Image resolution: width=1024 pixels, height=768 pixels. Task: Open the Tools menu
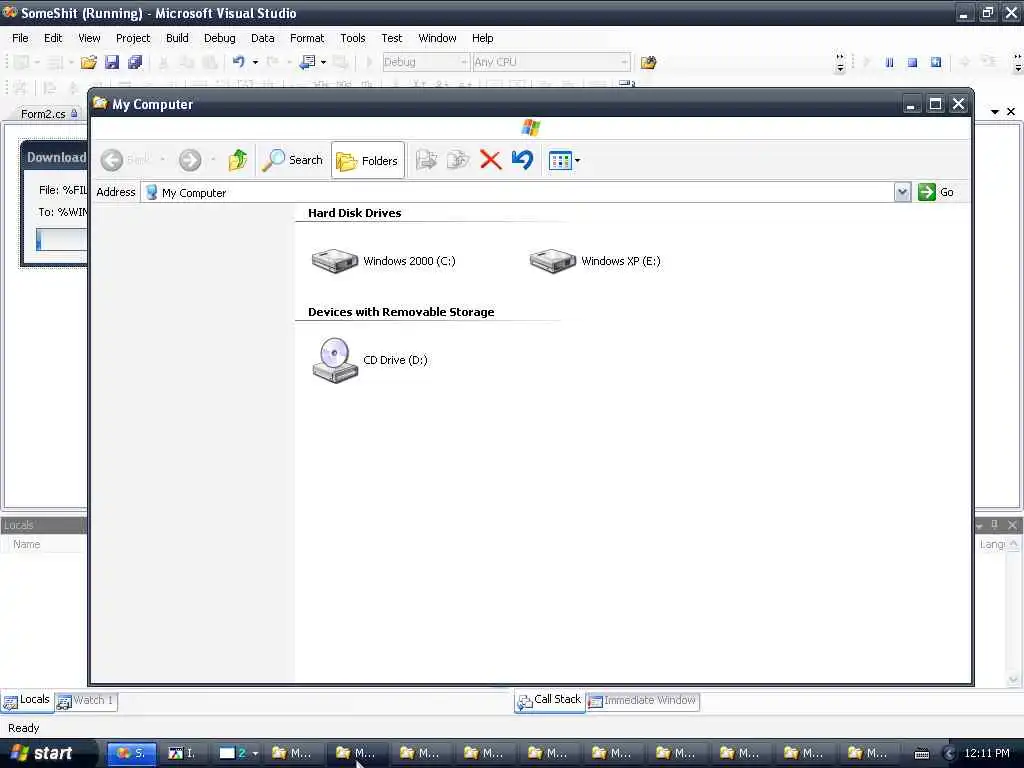tap(353, 38)
